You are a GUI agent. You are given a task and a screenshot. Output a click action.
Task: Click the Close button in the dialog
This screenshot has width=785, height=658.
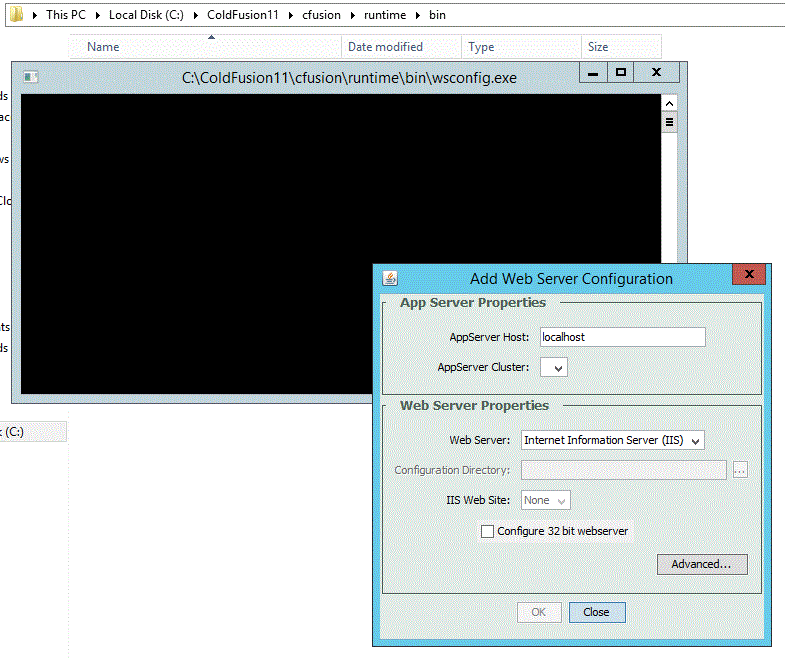point(597,612)
